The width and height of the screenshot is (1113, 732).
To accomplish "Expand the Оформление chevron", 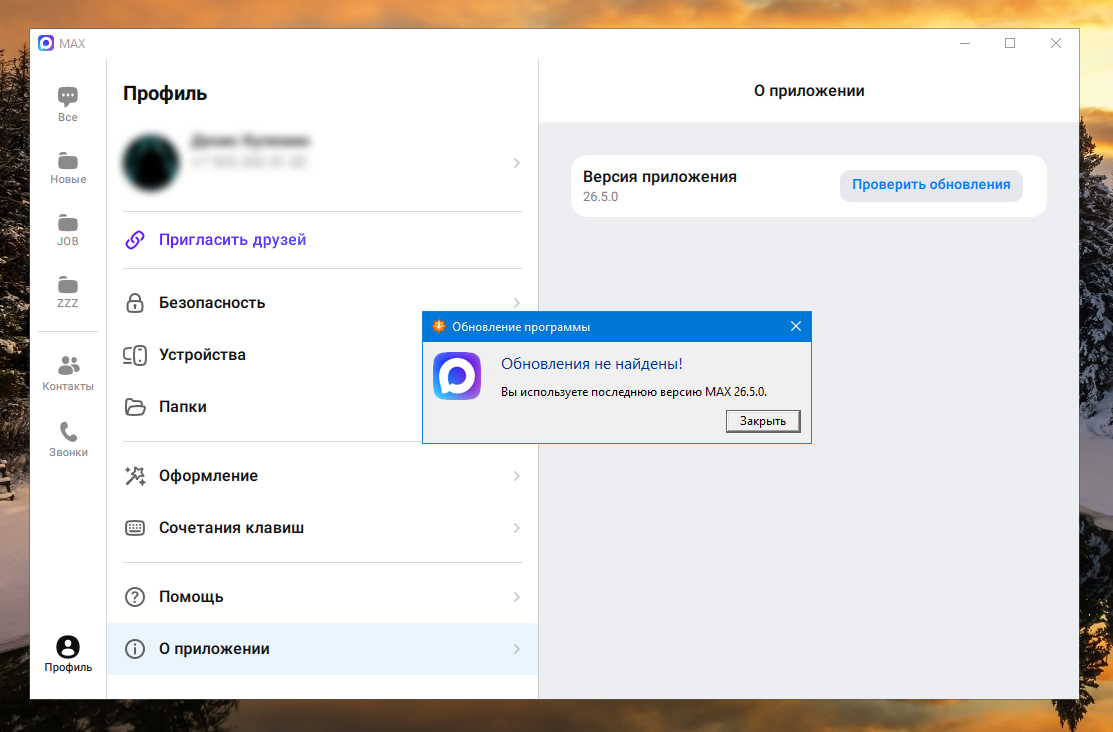I will (517, 476).
